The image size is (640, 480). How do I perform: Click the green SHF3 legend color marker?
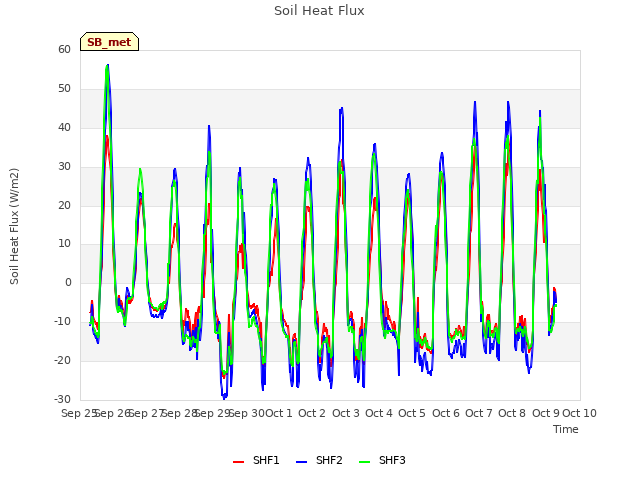tap(364, 462)
